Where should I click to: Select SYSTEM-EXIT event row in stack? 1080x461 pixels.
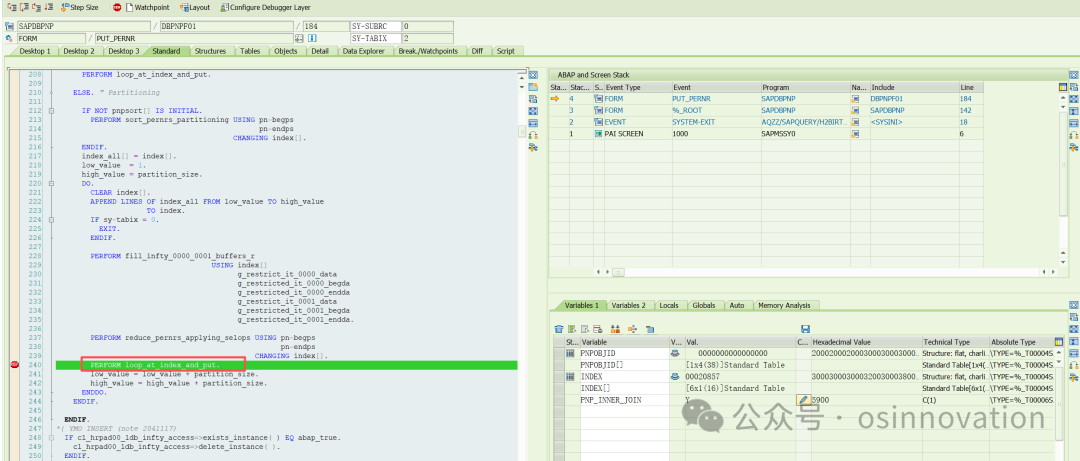(765, 122)
